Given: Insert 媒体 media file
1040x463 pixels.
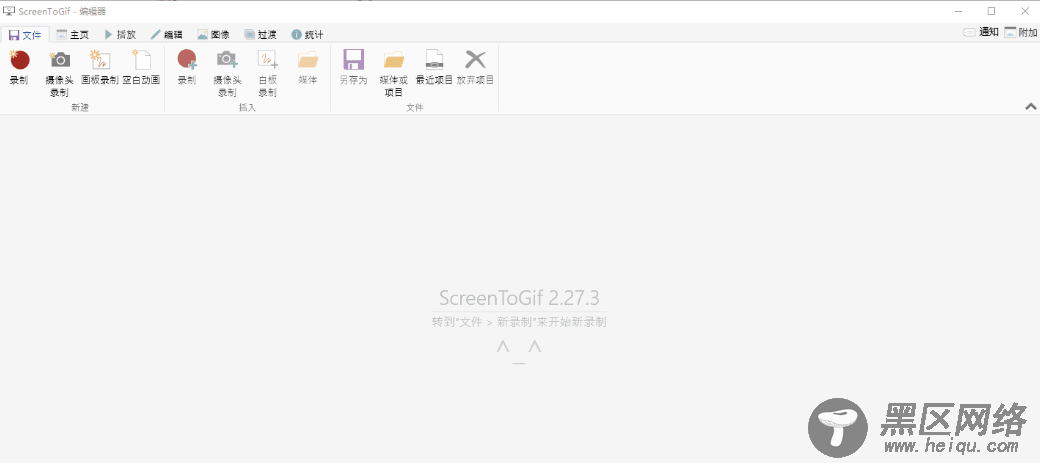Looking at the screenshot, I should [308, 67].
